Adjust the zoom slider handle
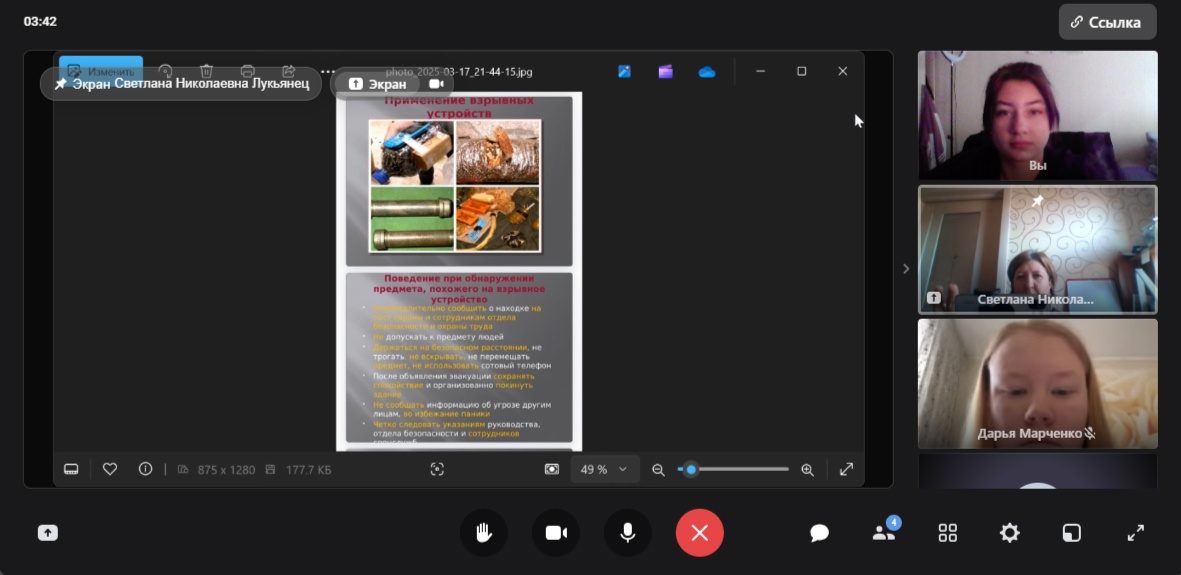1181x575 pixels. pos(691,469)
